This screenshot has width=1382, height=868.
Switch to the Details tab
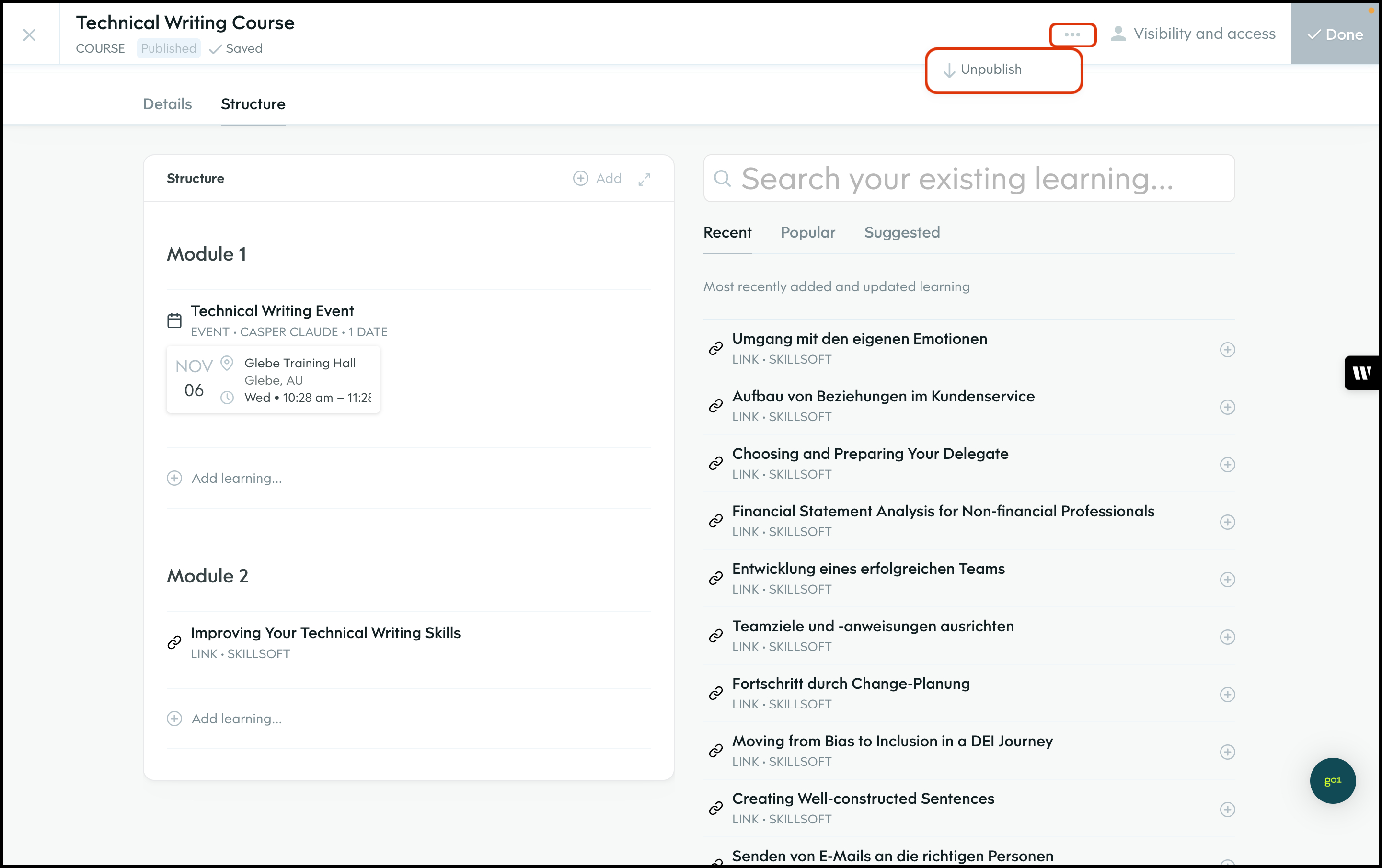click(167, 104)
